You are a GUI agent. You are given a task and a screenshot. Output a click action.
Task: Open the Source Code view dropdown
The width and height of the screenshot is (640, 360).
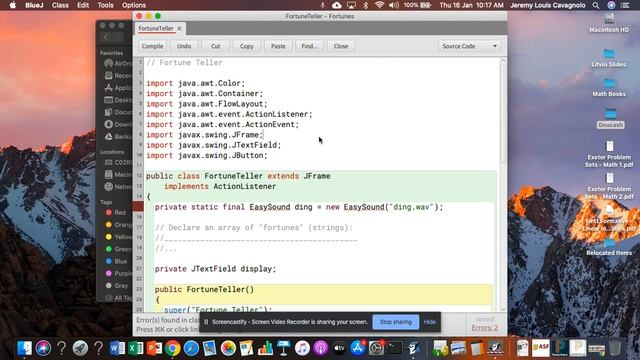[469, 46]
